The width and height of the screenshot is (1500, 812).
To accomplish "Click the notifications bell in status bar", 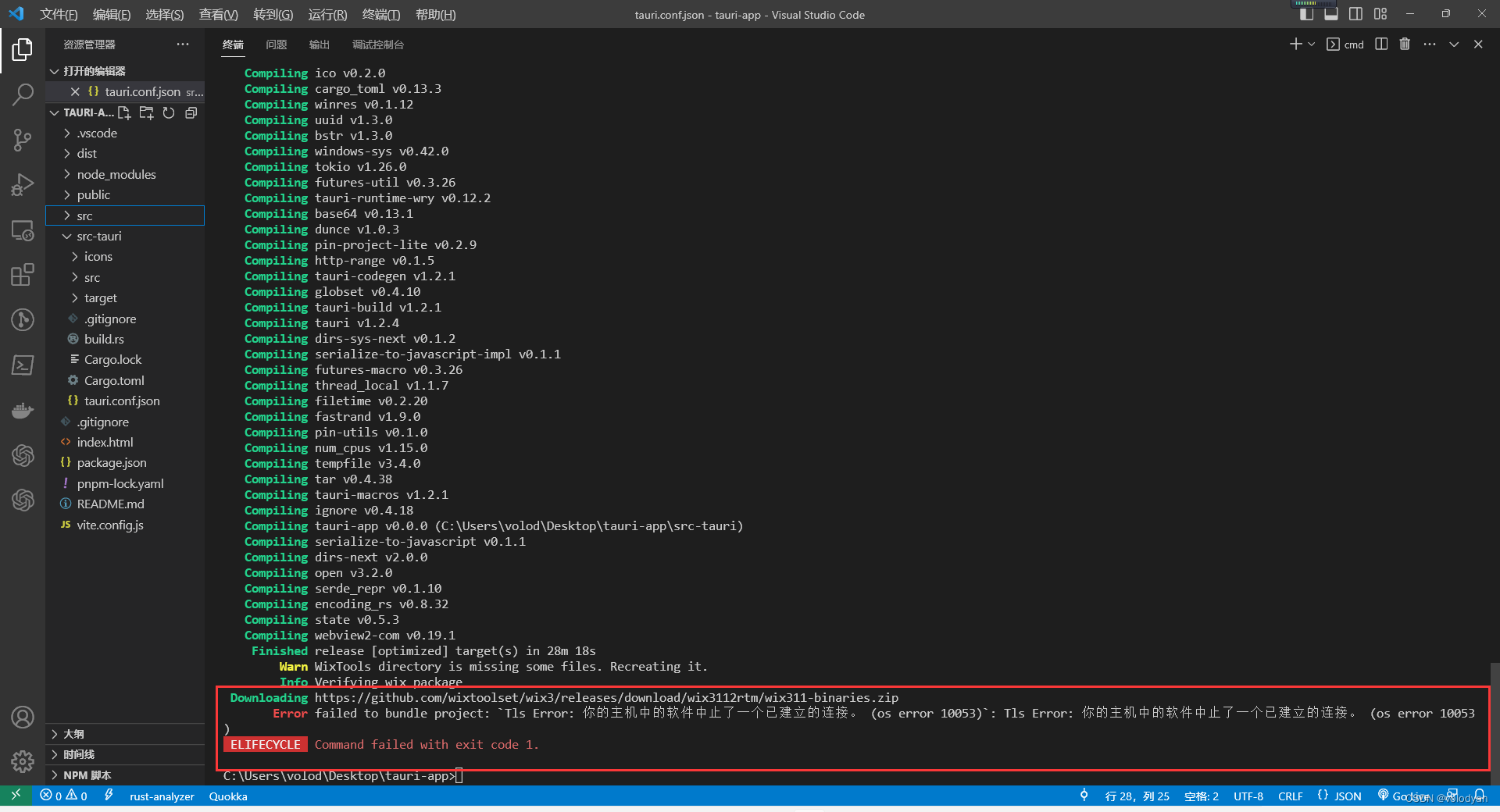I will tap(1479, 796).
